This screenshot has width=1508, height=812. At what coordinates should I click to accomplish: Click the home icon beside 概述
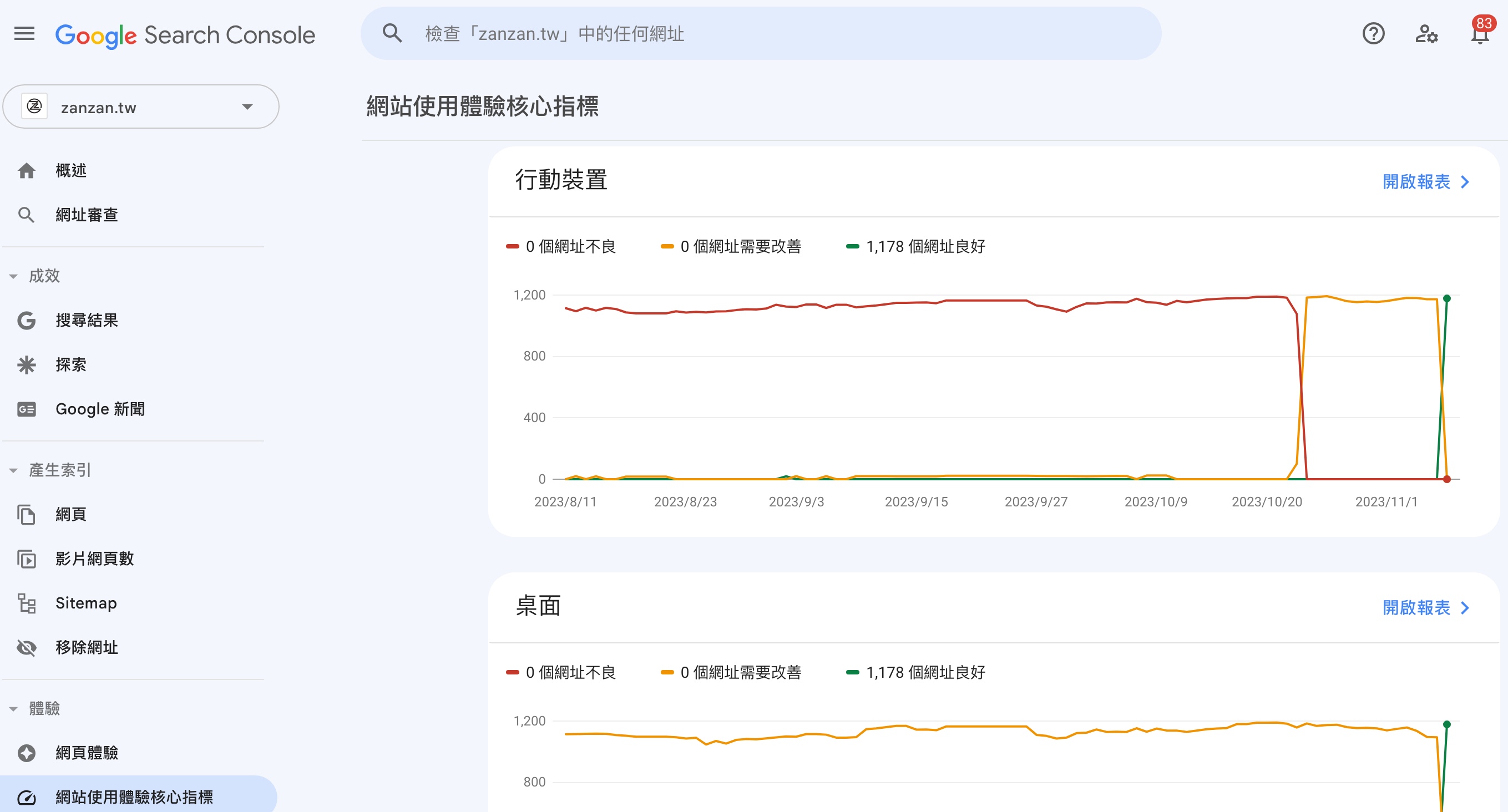point(26,171)
